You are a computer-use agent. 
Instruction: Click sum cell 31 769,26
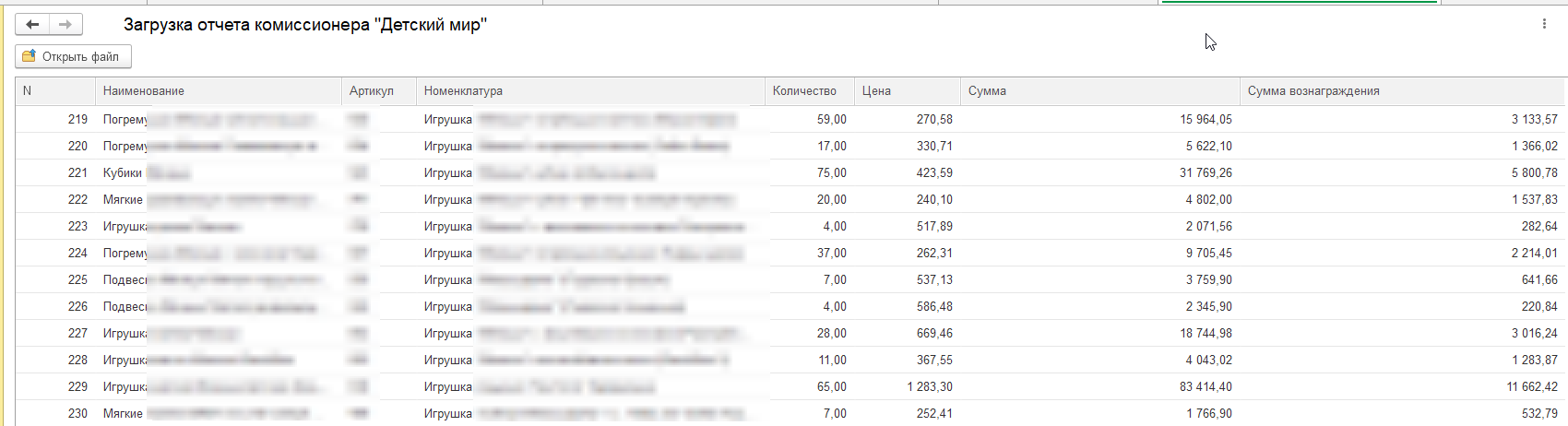(x=1100, y=172)
